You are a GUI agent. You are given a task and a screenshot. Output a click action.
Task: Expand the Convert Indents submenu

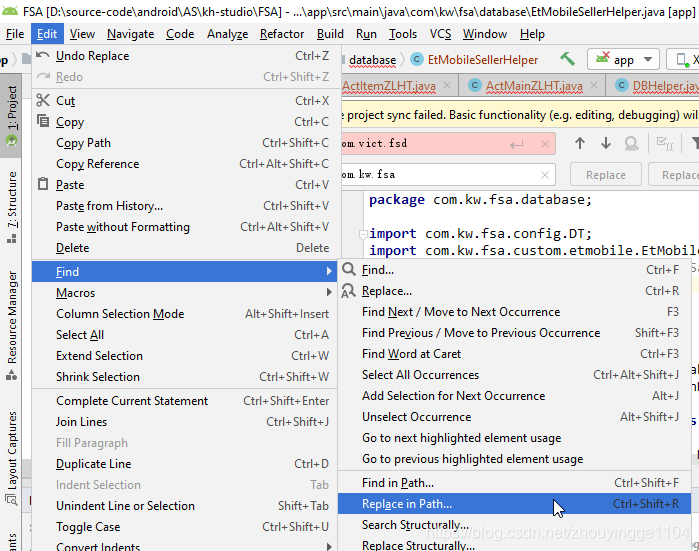point(184,546)
